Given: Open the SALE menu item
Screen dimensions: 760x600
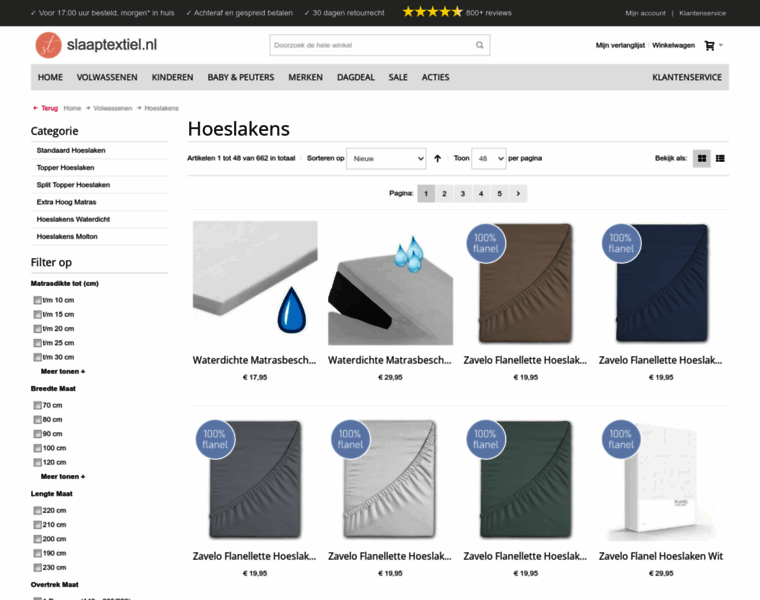Looking at the screenshot, I should click(398, 77).
